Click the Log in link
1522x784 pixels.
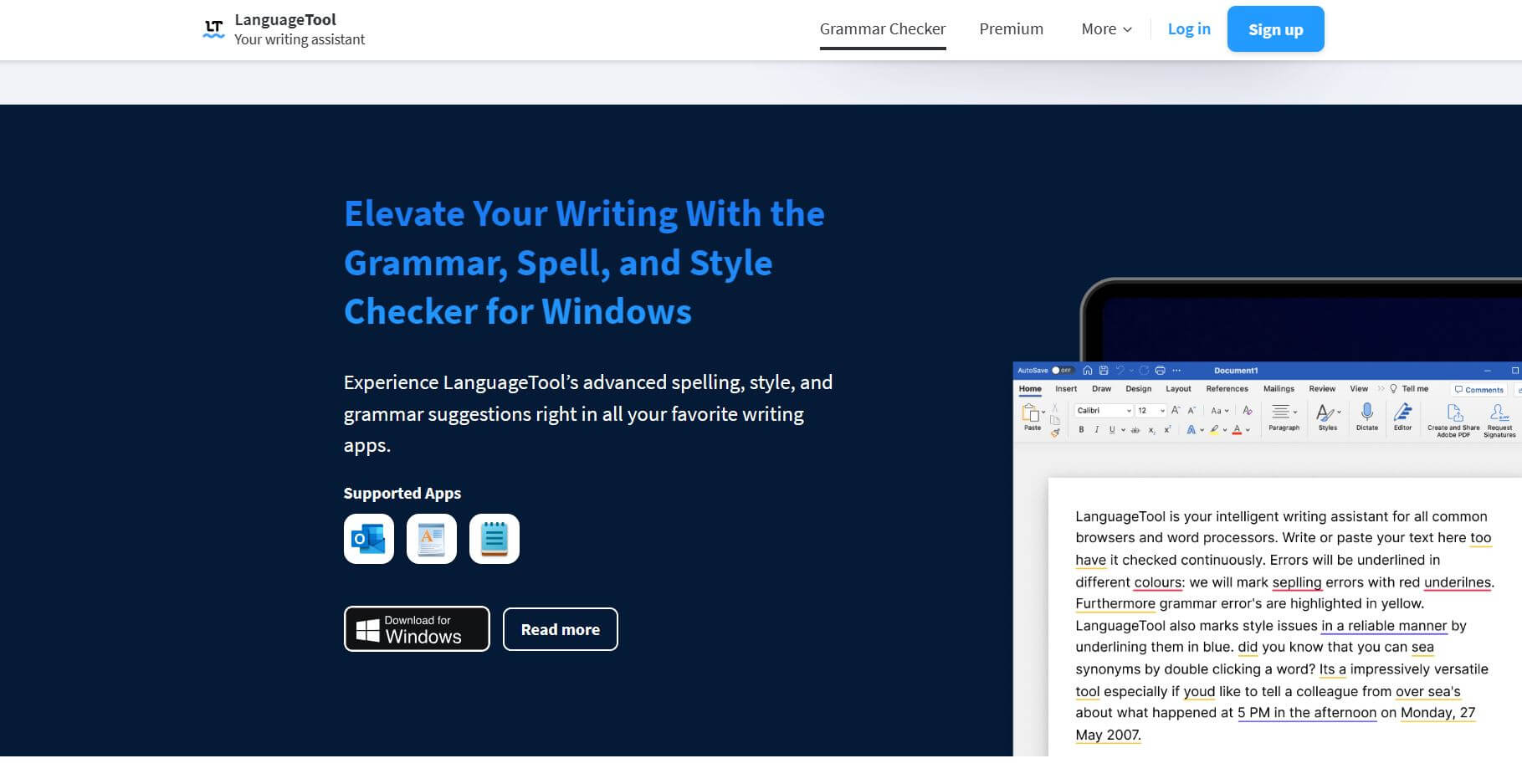[x=1189, y=29]
